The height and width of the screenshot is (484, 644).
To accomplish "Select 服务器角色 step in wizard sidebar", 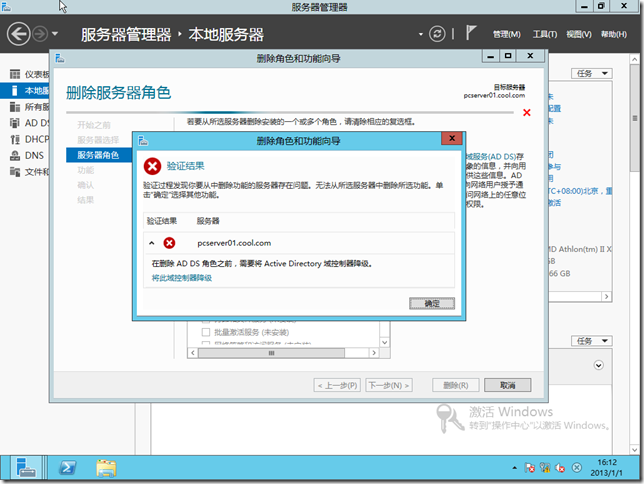I will pyautogui.click(x=99, y=155).
